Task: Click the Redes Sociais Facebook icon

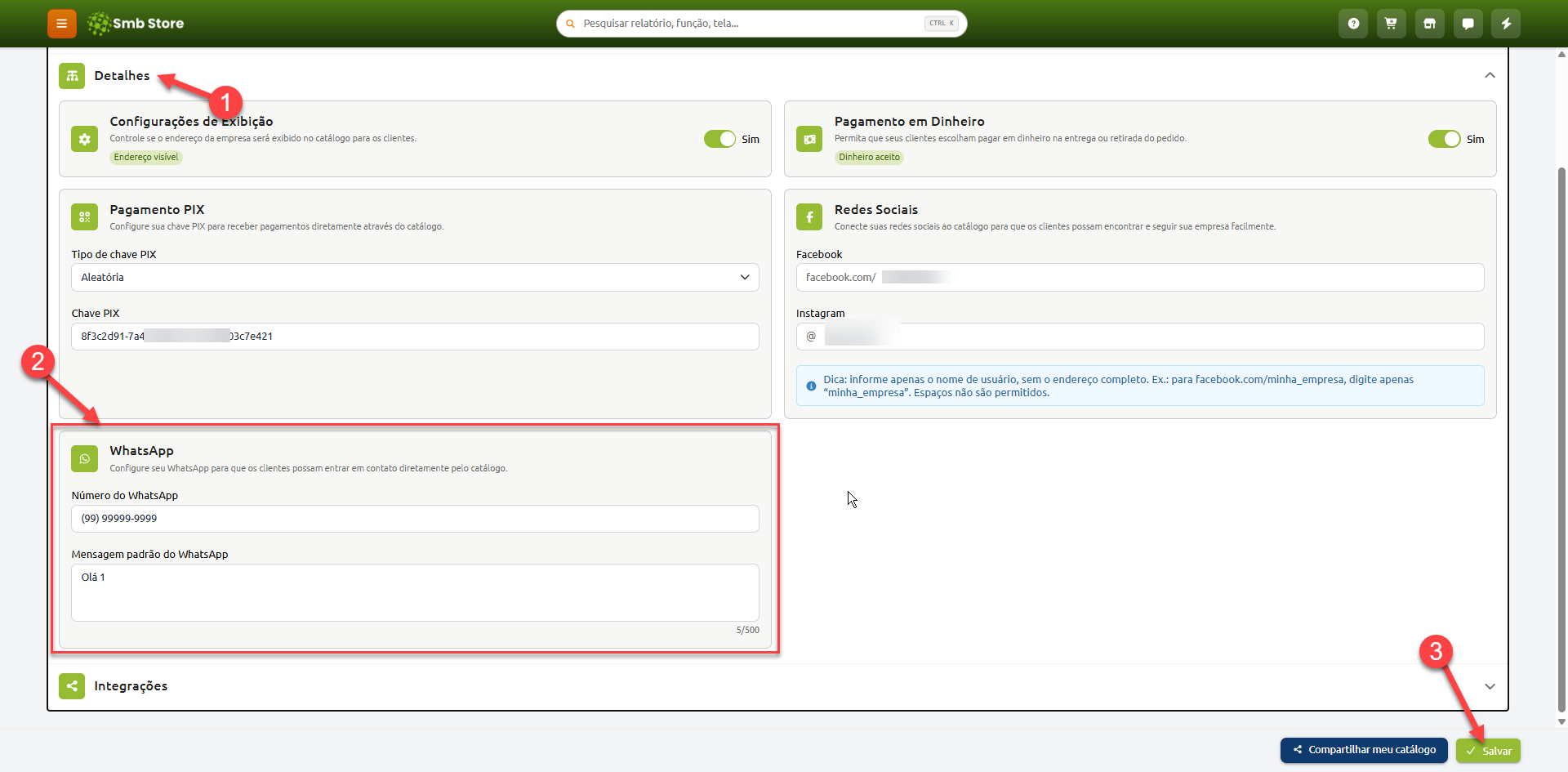Action: [809, 216]
